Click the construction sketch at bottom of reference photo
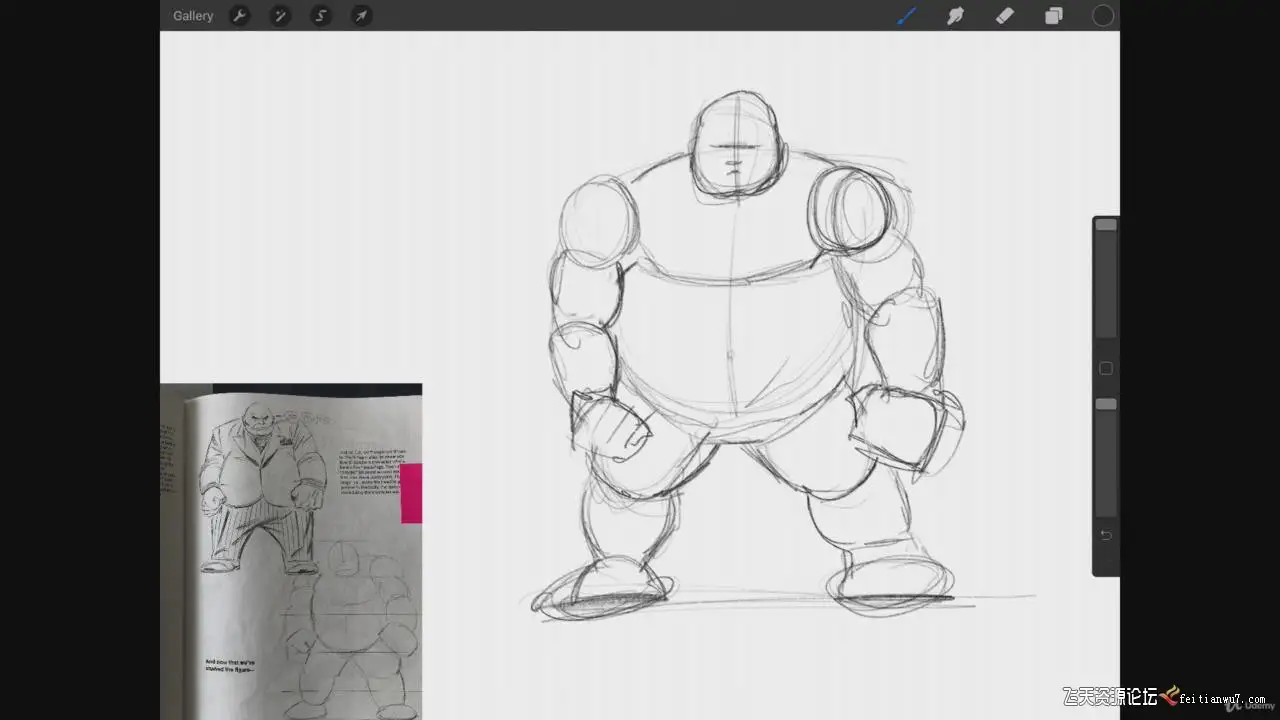 [x=350, y=630]
